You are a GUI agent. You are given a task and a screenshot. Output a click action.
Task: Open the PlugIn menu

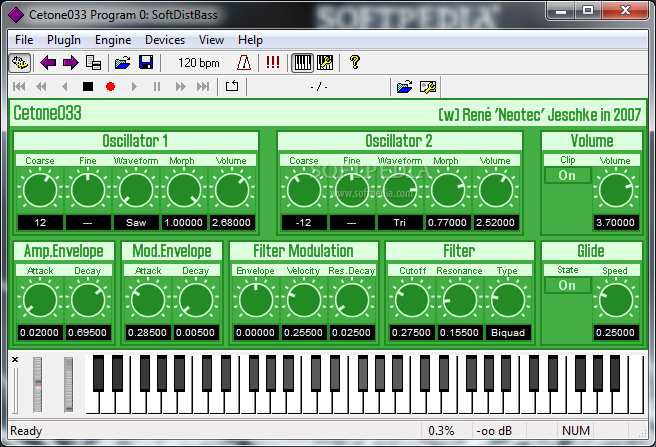pyautogui.click(x=64, y=40)
